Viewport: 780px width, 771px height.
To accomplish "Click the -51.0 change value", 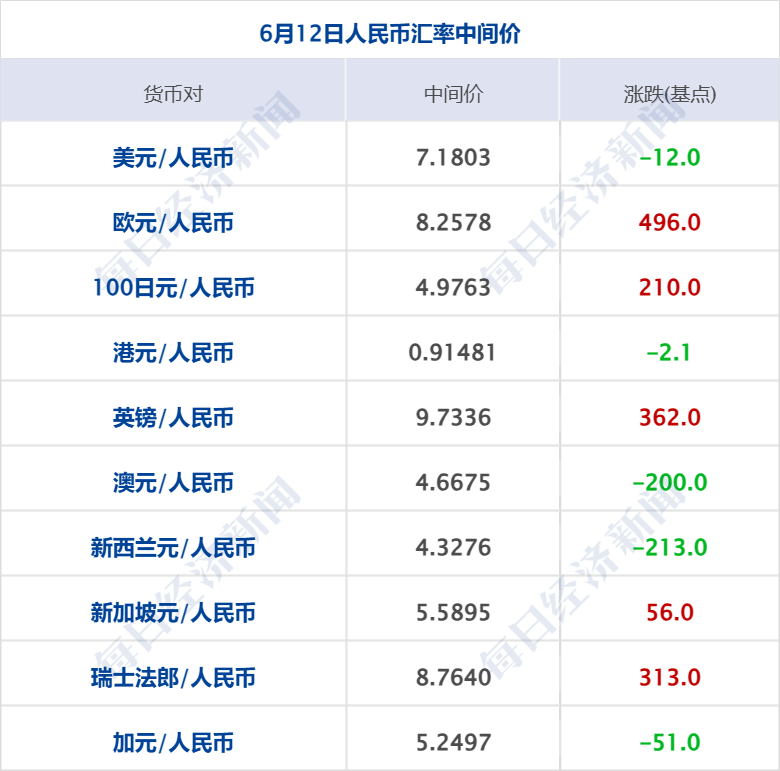I will 670,743.
